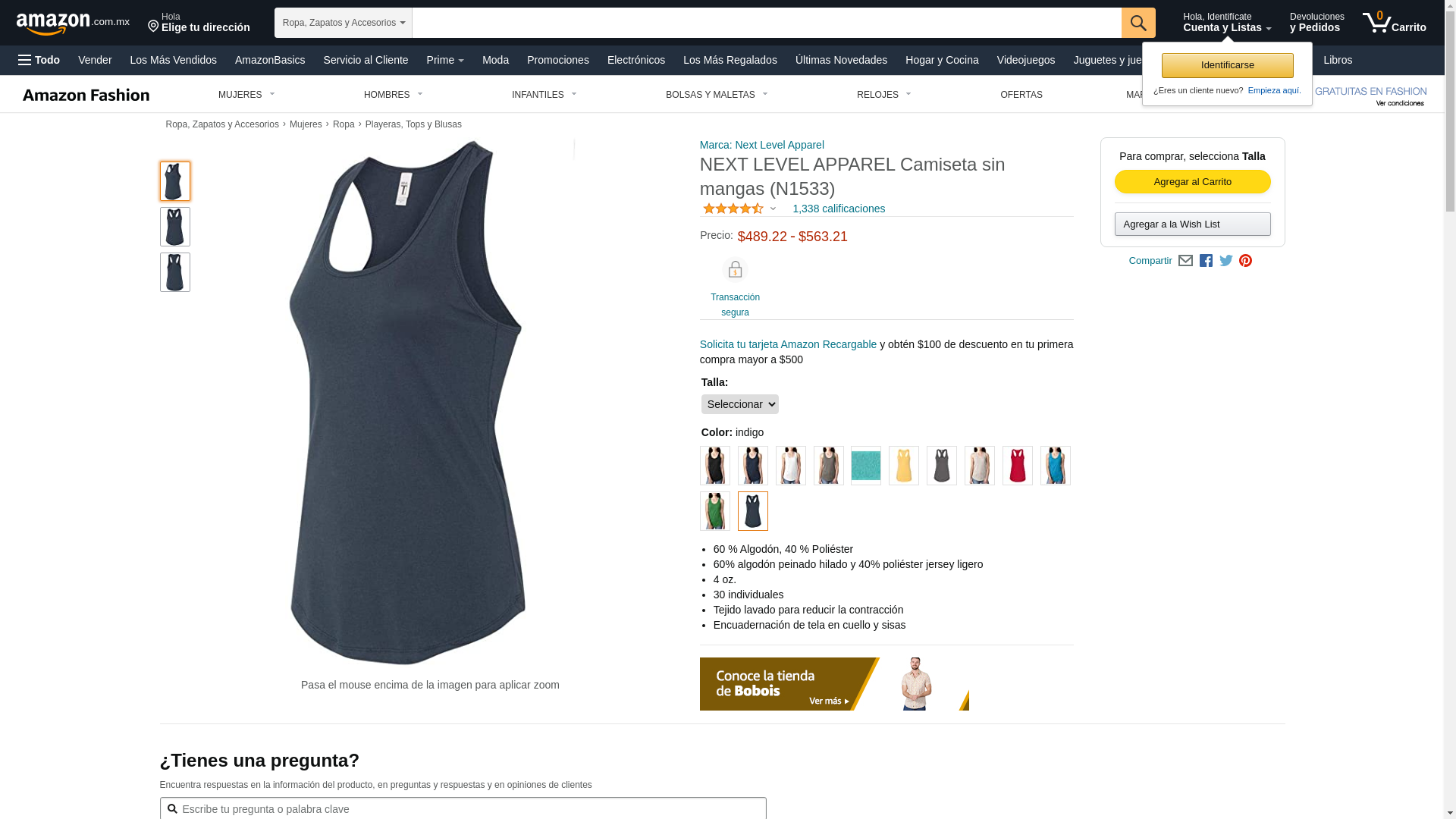Select the red tank top color swatch
The width and height of the screenshot is (1456, 819).
[x=1017, y=466]
